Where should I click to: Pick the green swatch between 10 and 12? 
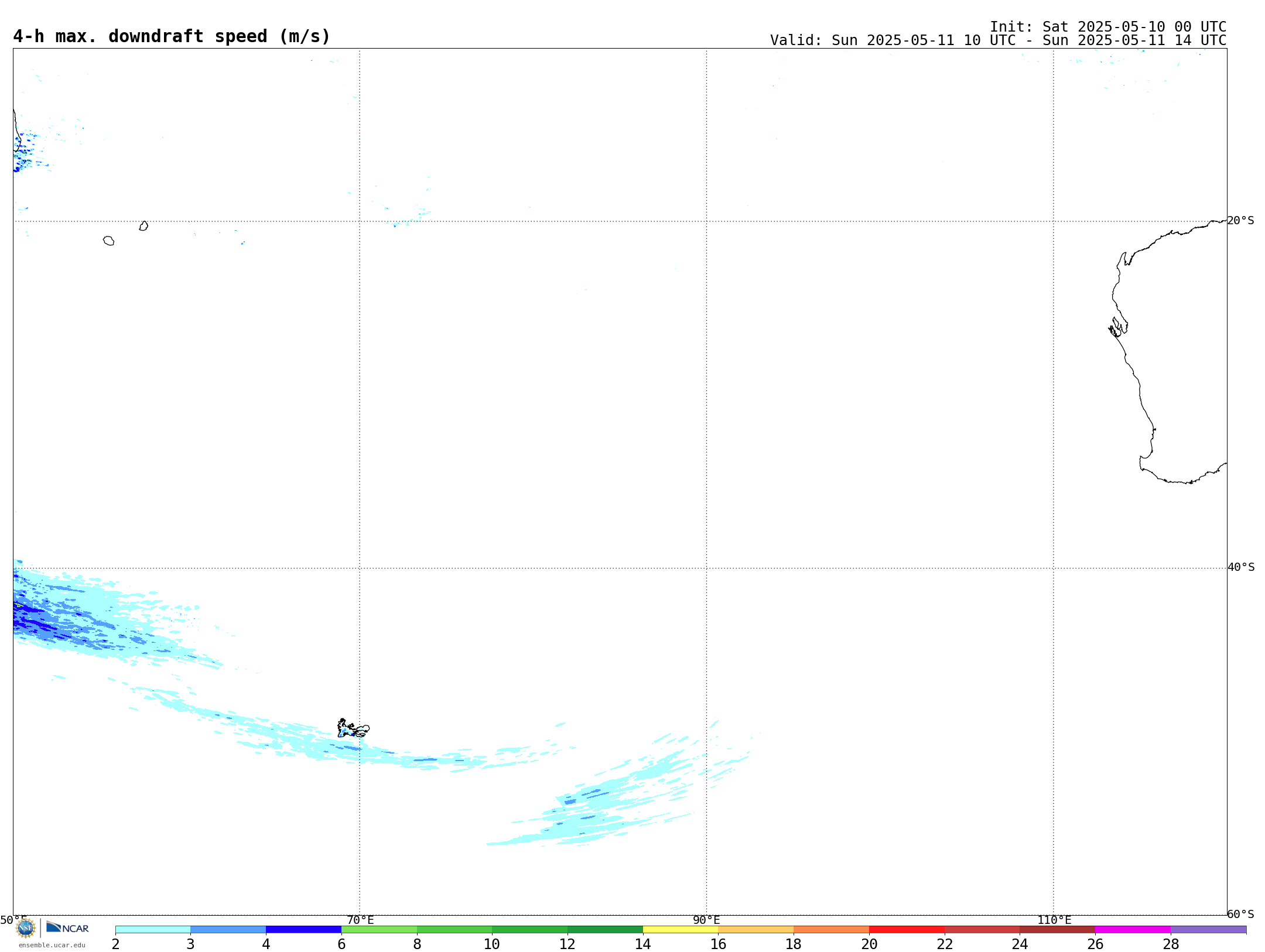click(530, 930)
